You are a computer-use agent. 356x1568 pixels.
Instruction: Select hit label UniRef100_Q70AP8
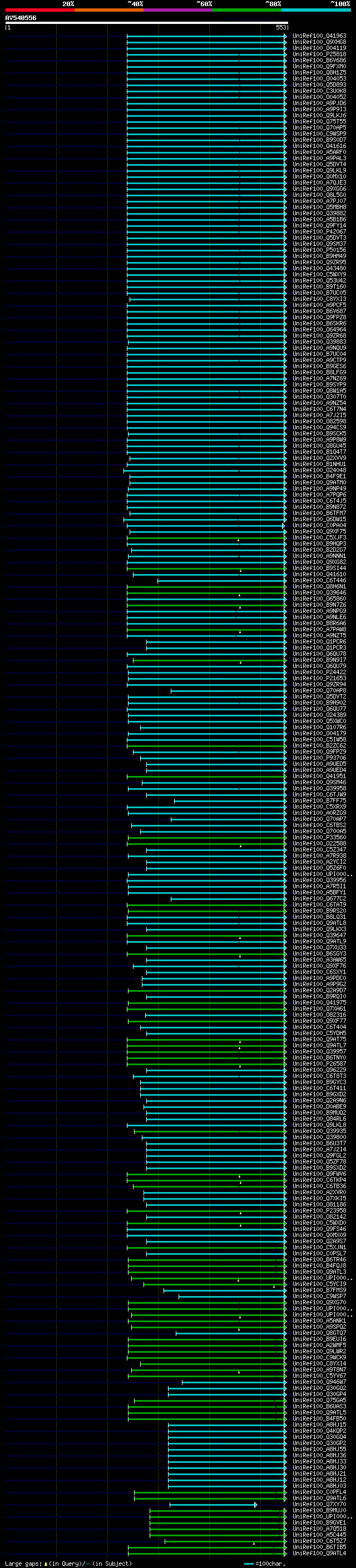pos(319,690)
